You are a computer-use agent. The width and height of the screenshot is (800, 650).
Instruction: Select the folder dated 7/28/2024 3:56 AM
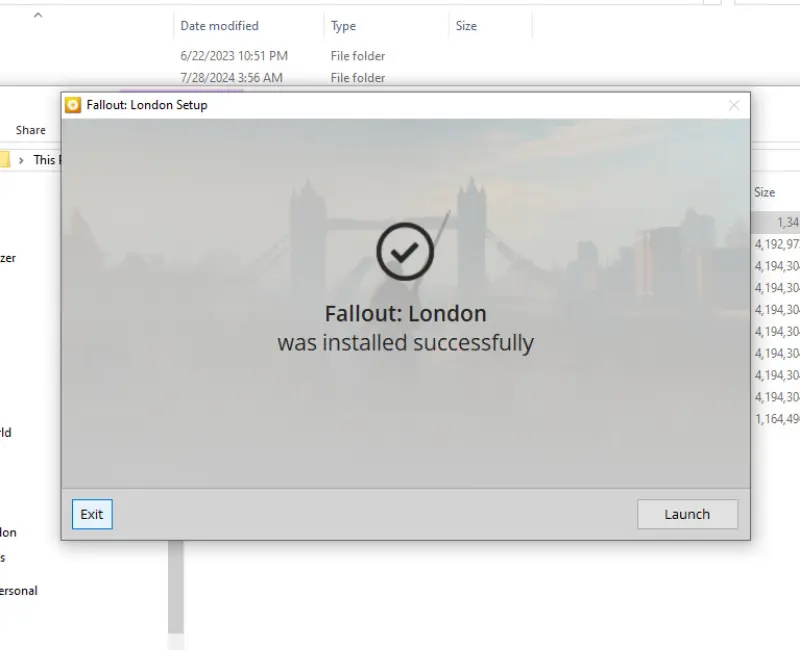(231, 78)
